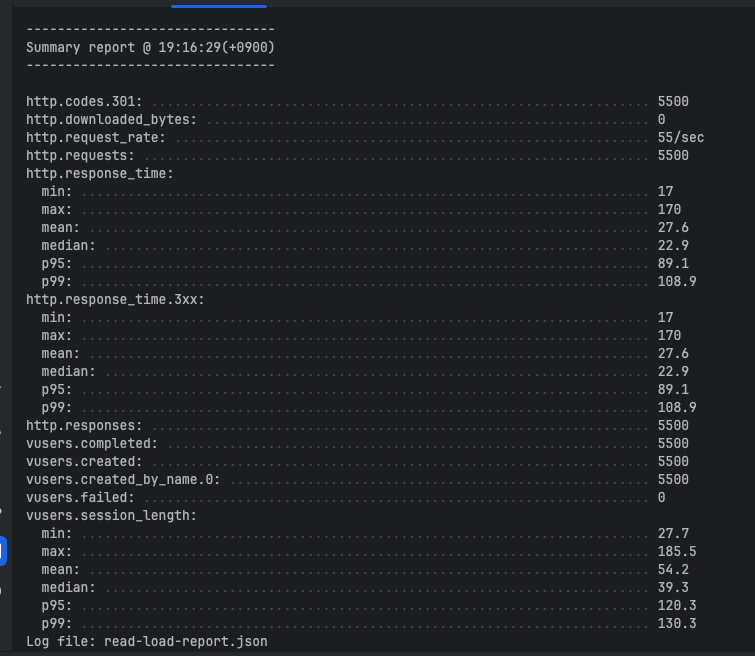
Task: Select the Summary report @ 19:16:29(+0900) heading
Action: pos(150,47)
